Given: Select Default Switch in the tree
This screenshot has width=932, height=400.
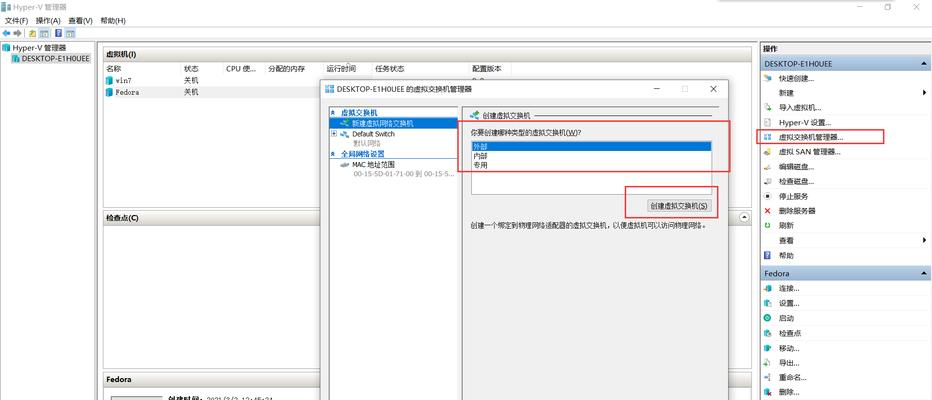Looking at the screenshot, I should (373, 134).
